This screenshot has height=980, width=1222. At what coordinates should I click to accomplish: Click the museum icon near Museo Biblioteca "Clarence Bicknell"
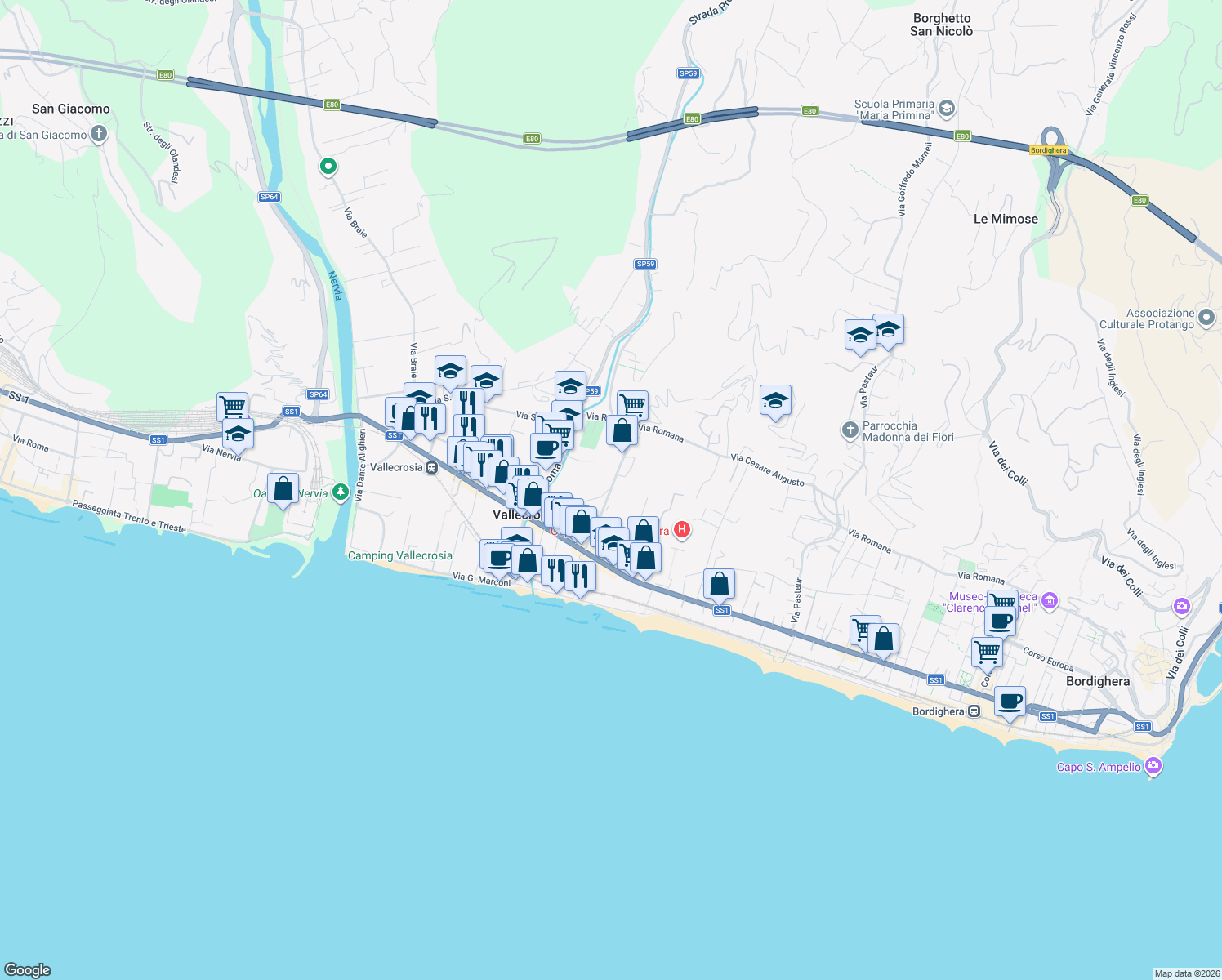point(1050,600)
